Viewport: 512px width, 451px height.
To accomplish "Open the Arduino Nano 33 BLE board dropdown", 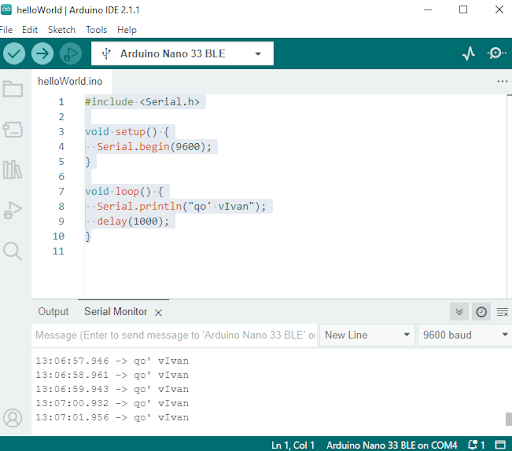I will [x=182, y=53].
